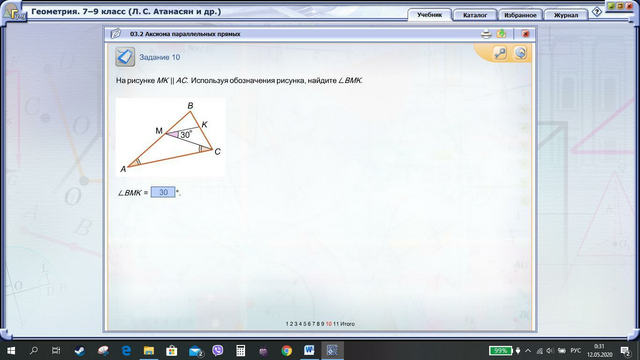Click the circular reset arrow icon
Viewport: 640px width, 360px height.
click(x=520, y=53)
